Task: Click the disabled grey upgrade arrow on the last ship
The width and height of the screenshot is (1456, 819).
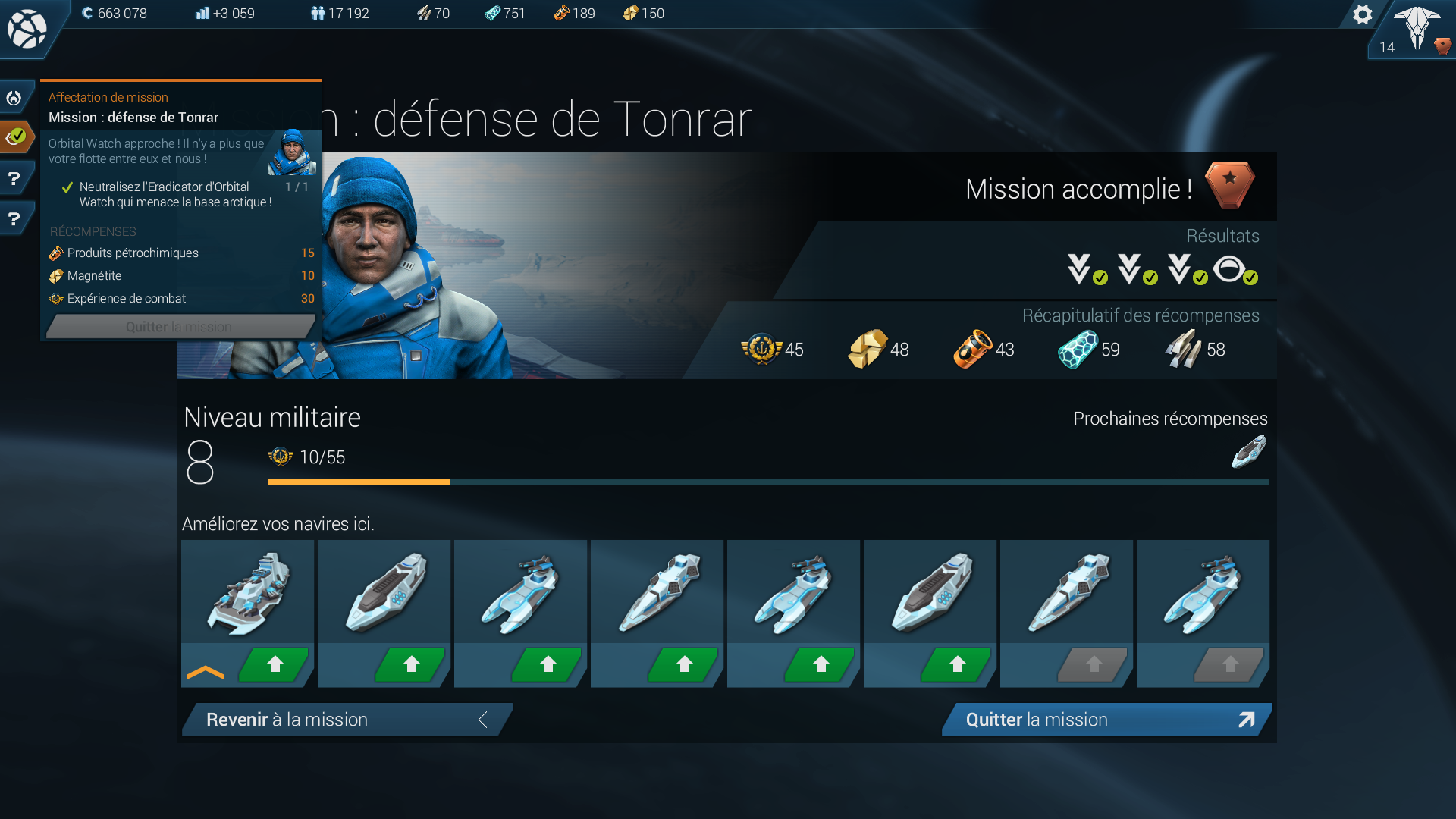Action: (1230, 665)
